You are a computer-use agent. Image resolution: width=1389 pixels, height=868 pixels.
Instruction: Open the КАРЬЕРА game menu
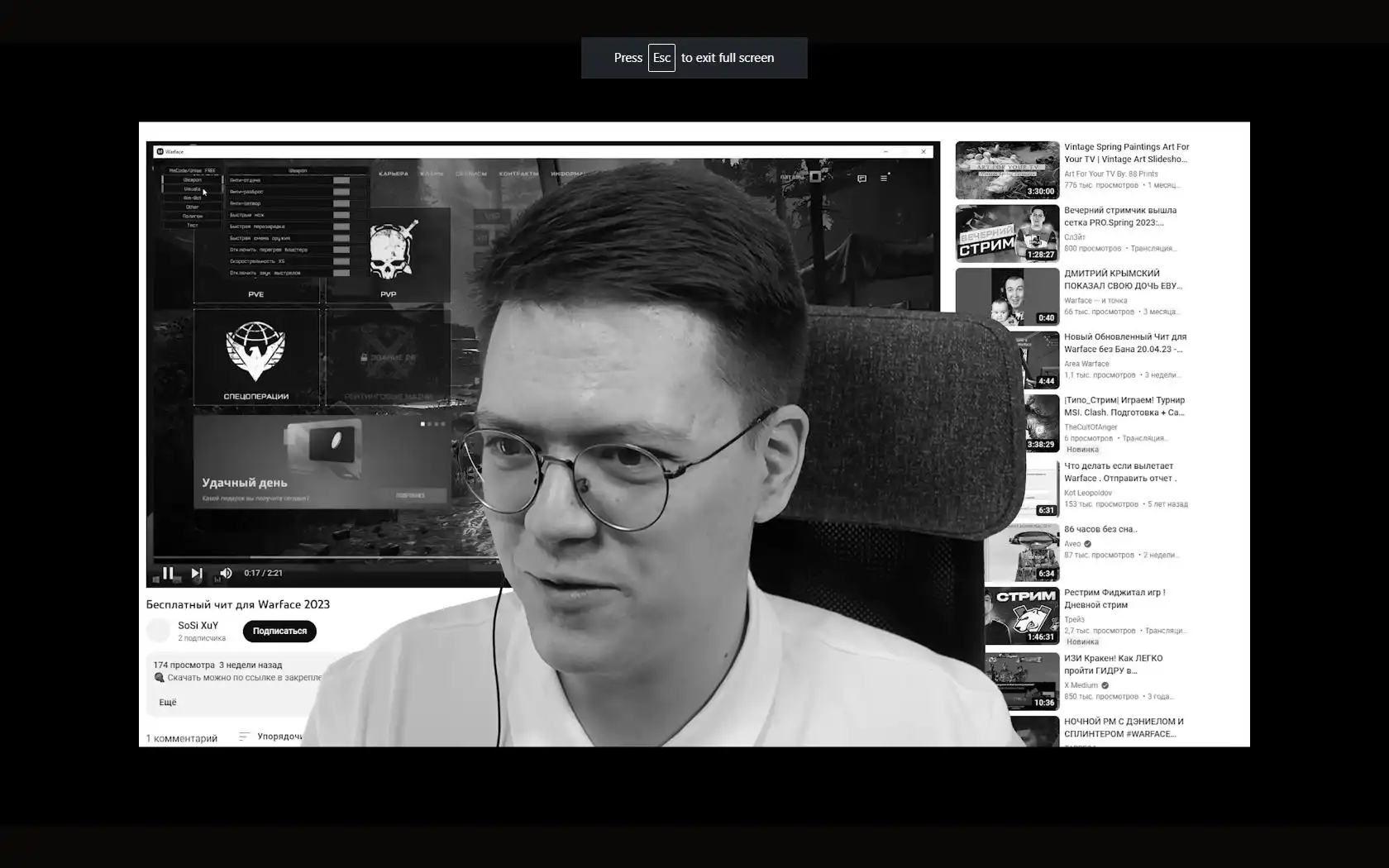394,174
